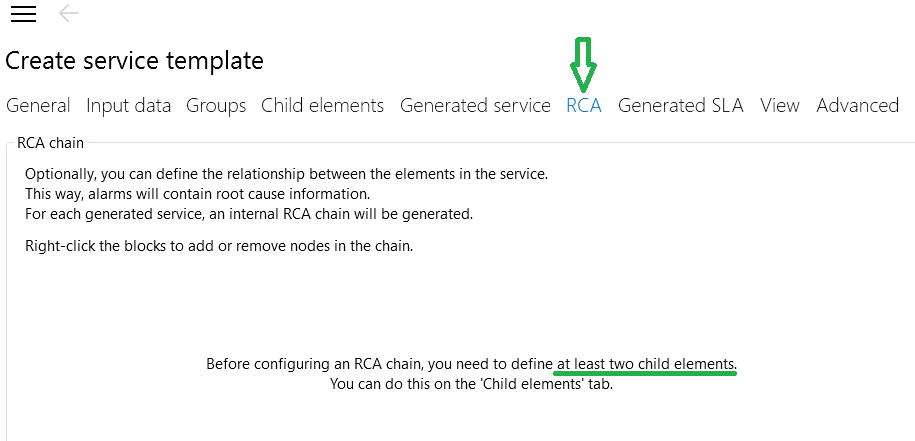Viewport: 915px width, 441px height.
Task: Select the RCA tab
Action: (x=584, y=105)
